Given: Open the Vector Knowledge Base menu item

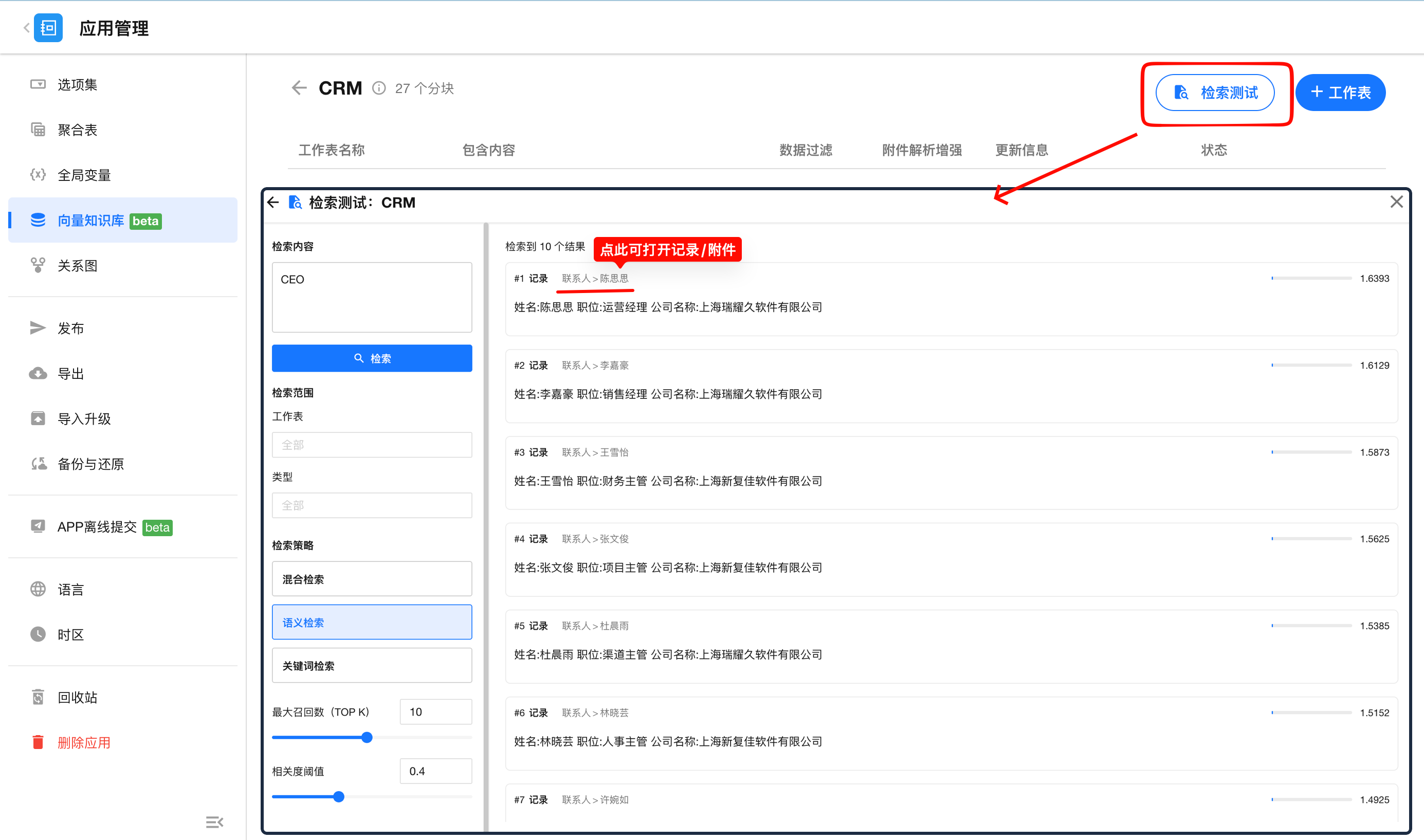Looking at the screenshot, I should [x=90, y=220].
